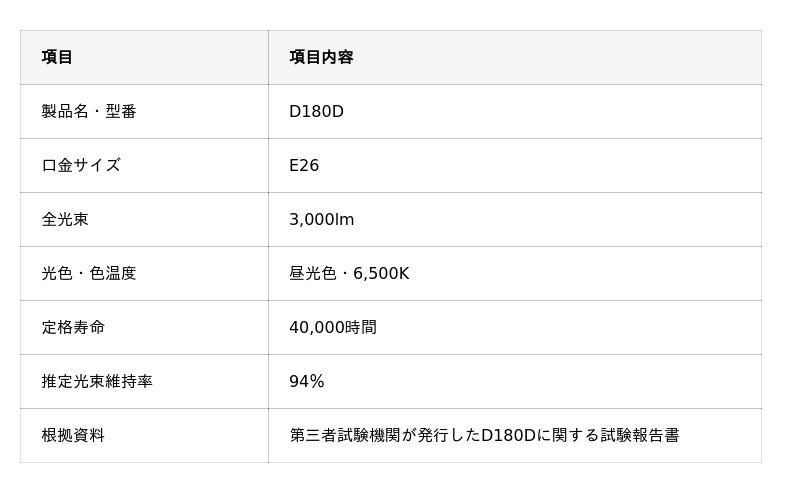Click the E26 base size value
The width and height of the screenshot is (800, 493).
[304, 165]
